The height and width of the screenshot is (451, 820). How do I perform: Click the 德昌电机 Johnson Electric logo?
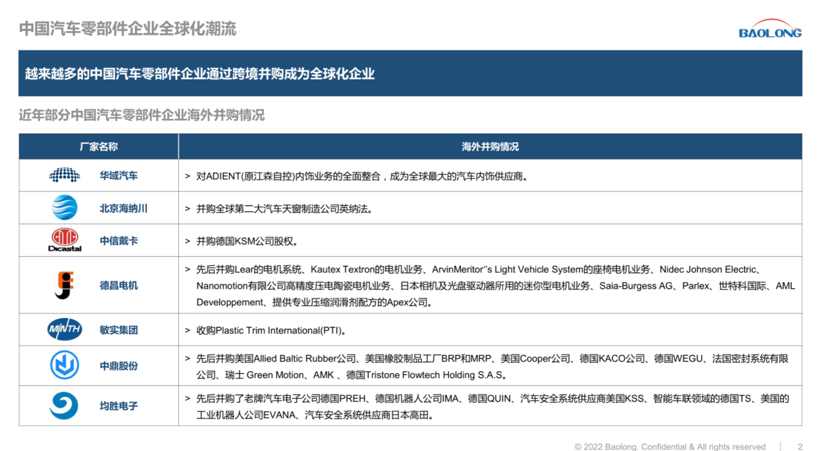click(x=64, y=285)
